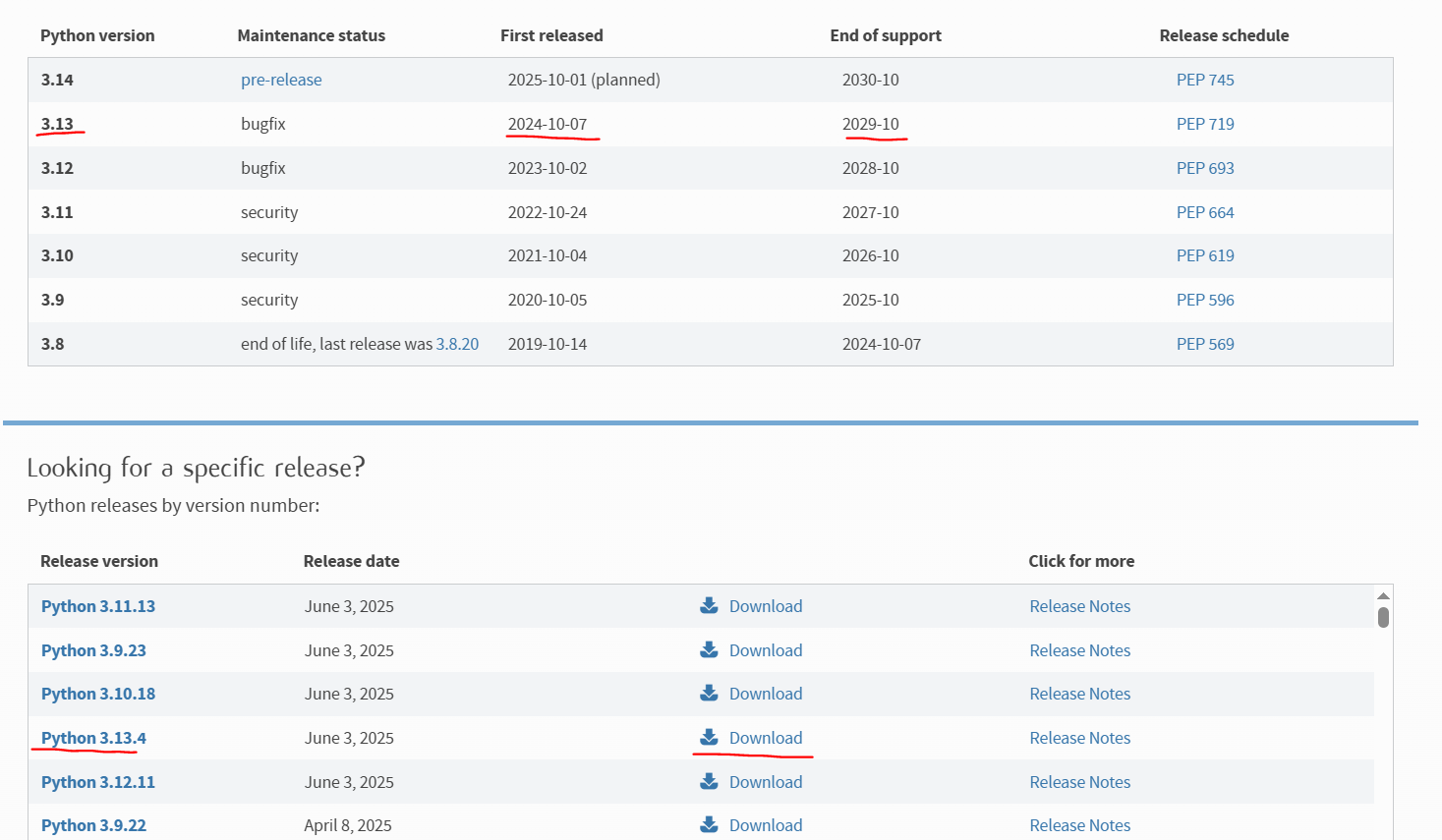Open PEP 619 release schedule
Screen dimensions: 1442x840
pyautogui.click(x=1205, y=255)
